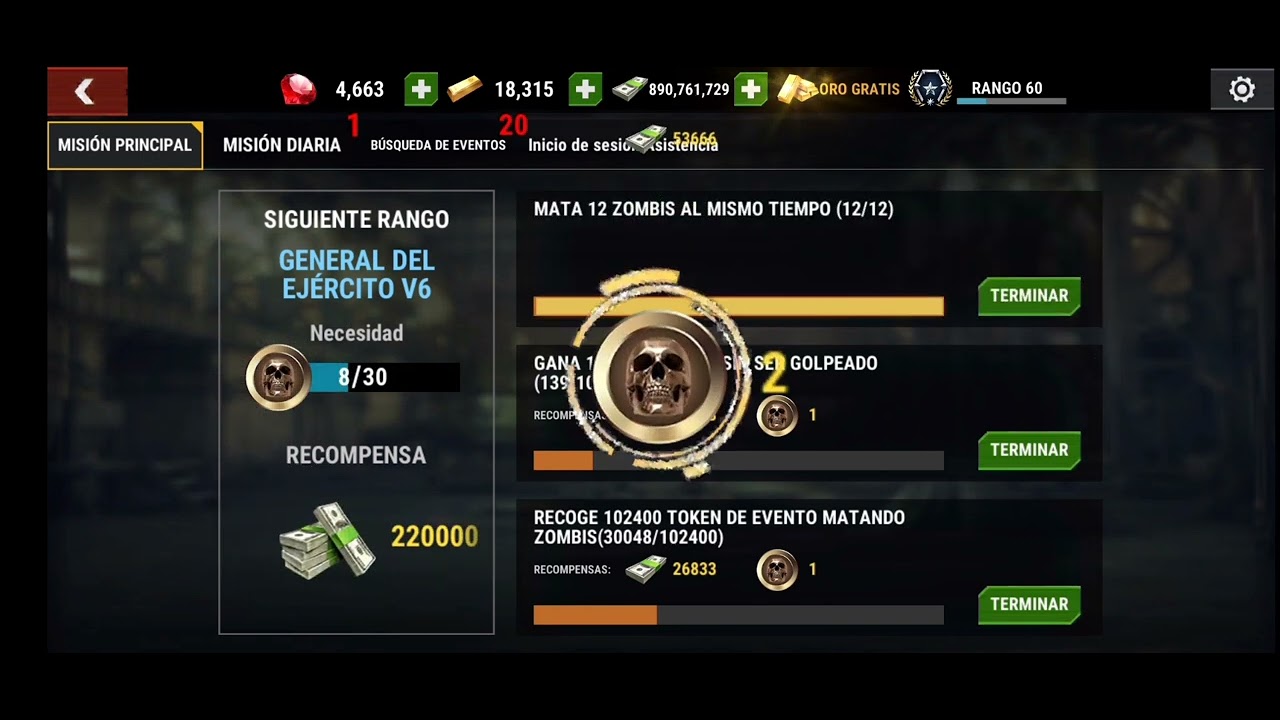1280x720 pixels.
Task: Open the Búsqueda de Eventos tab
Action: 438,145
